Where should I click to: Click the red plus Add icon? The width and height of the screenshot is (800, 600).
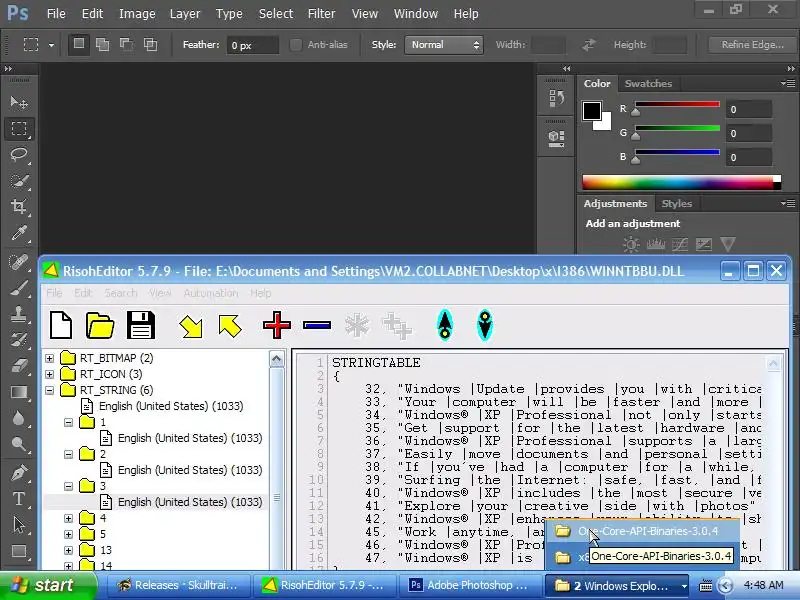pos(277,325)
